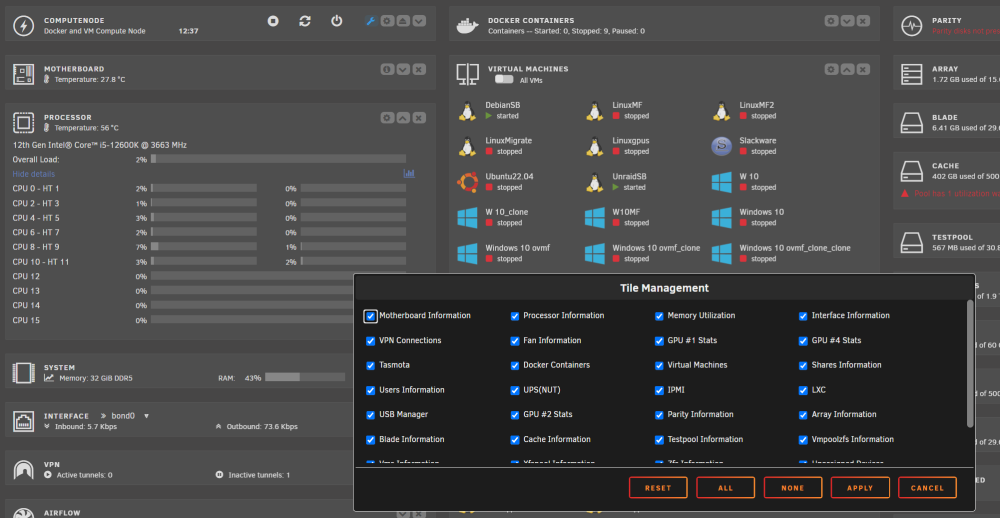
Task: Click the Windows 10 ovmf VM icon
Action: [467, 253]
